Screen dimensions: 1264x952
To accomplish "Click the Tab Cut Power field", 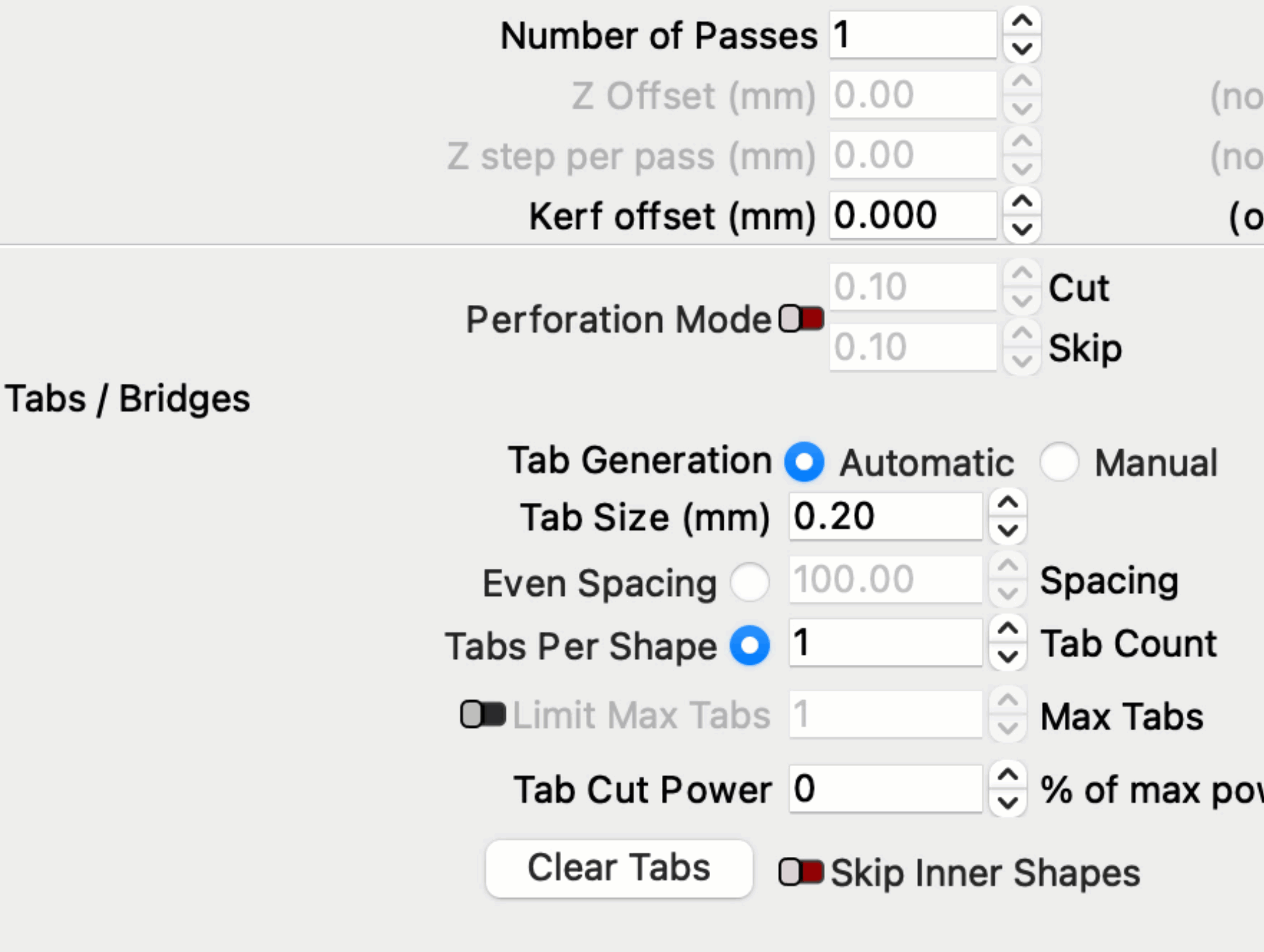I will [885, 789].
